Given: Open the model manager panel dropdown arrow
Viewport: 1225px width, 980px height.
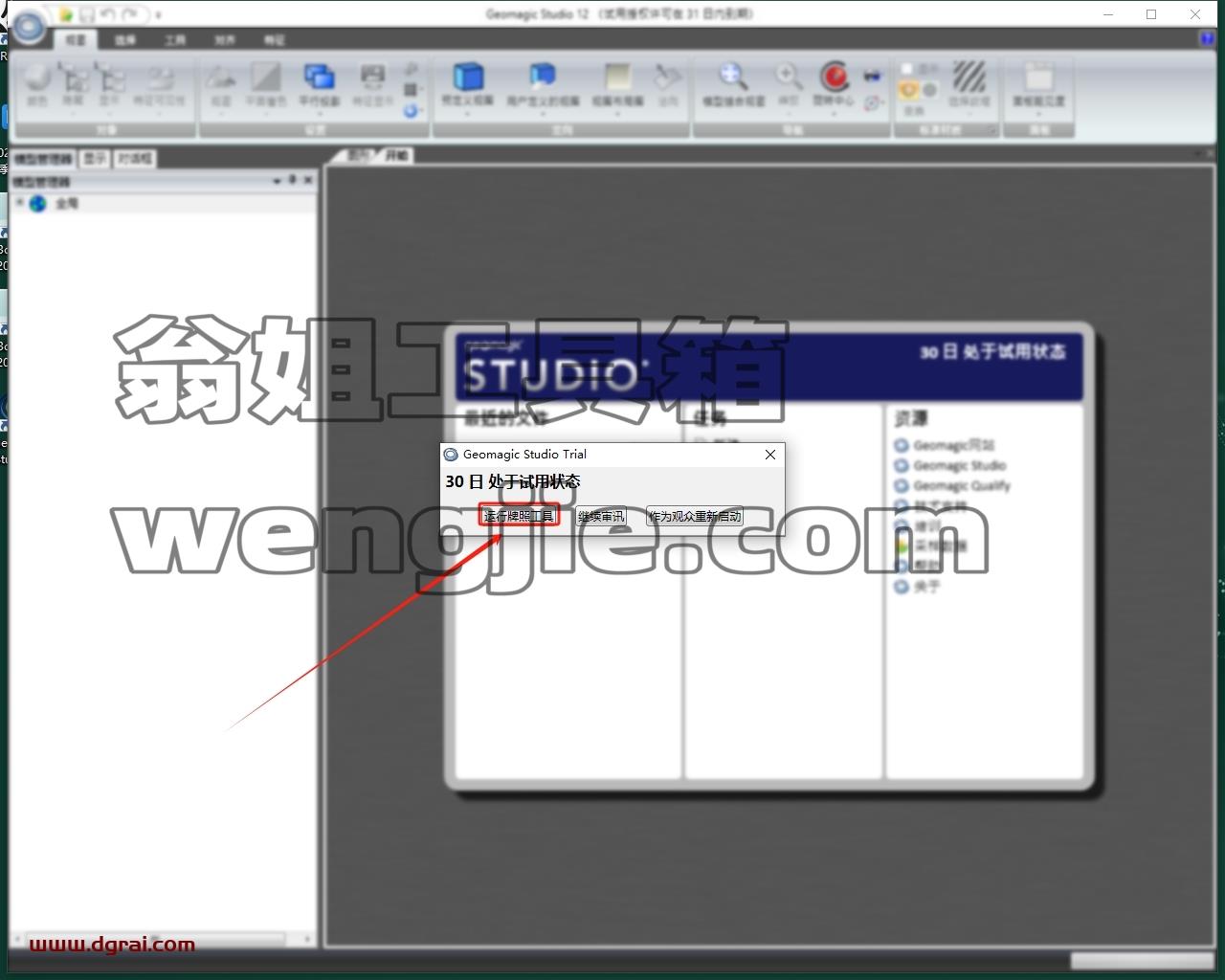Looking at the screenshot, I should coord(278,180).
